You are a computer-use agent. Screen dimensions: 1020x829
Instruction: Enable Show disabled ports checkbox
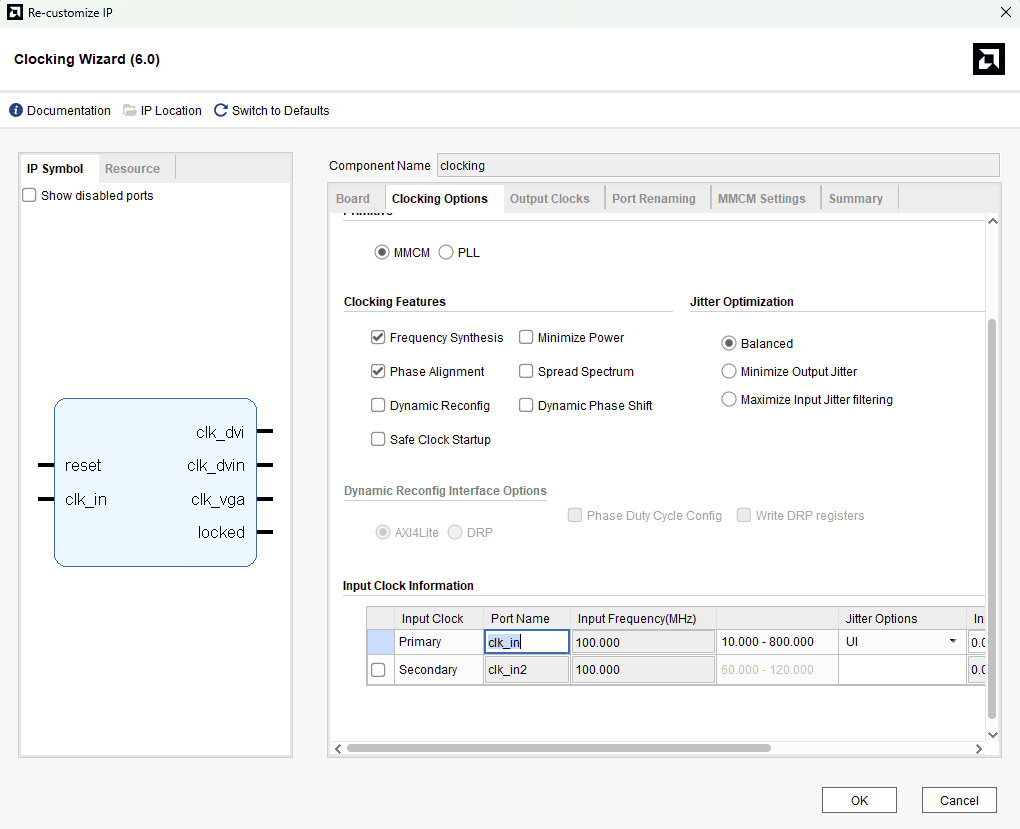30,196
